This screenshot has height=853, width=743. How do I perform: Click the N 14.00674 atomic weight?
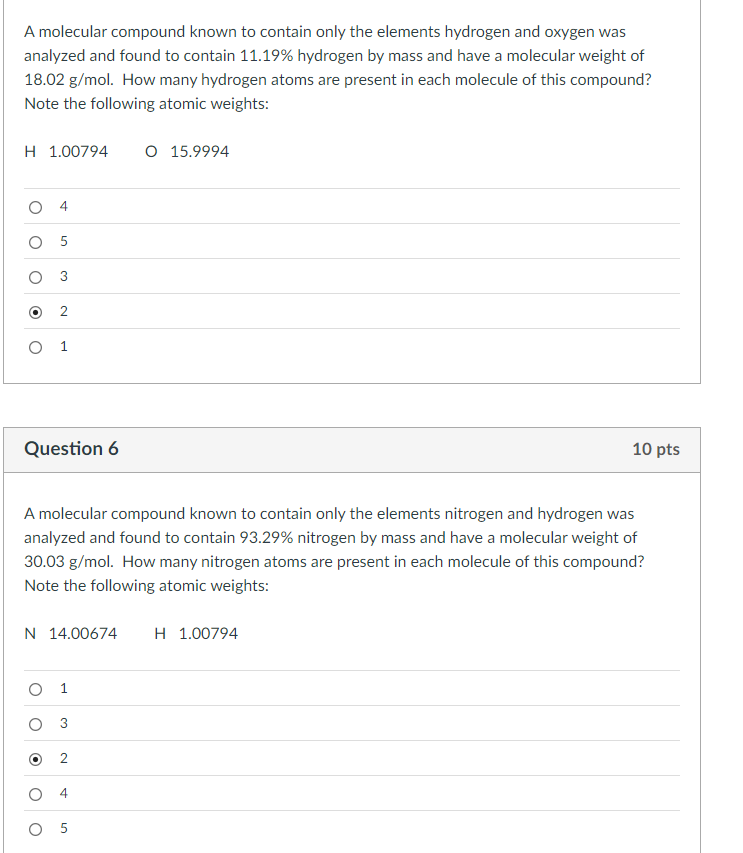(70, 633)
